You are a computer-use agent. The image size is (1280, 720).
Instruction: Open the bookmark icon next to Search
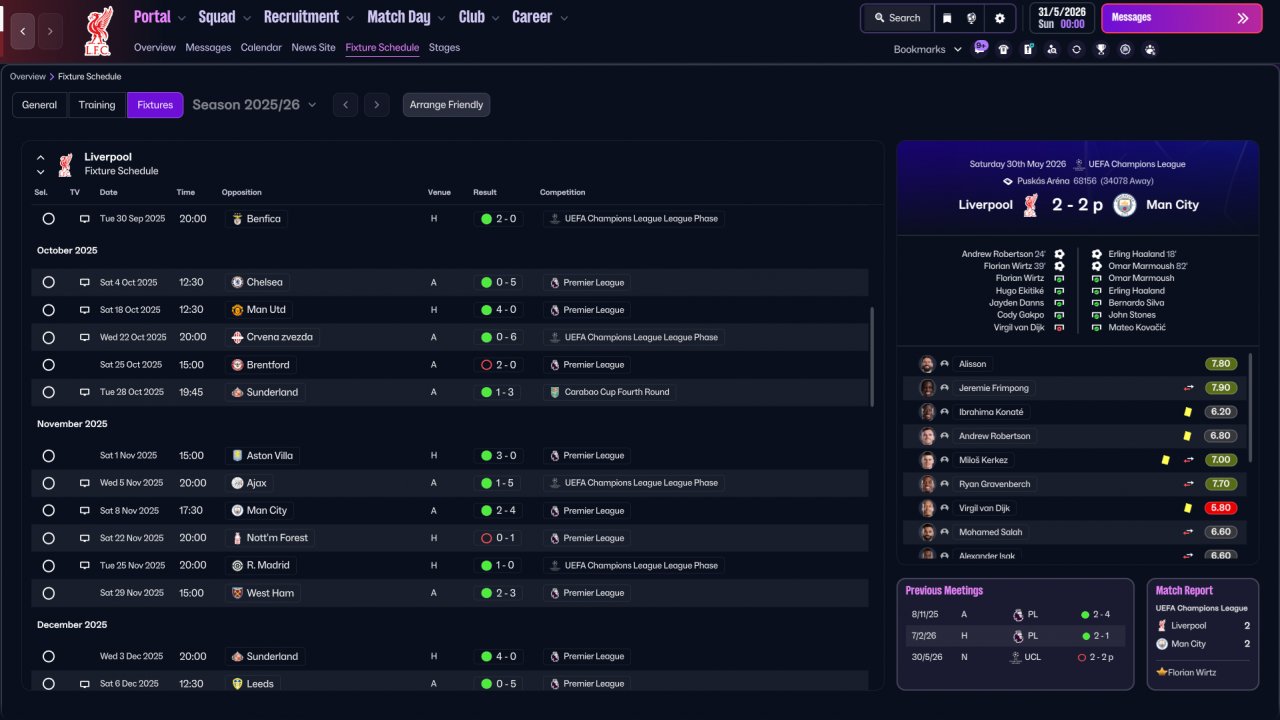[x=947, y=18]
